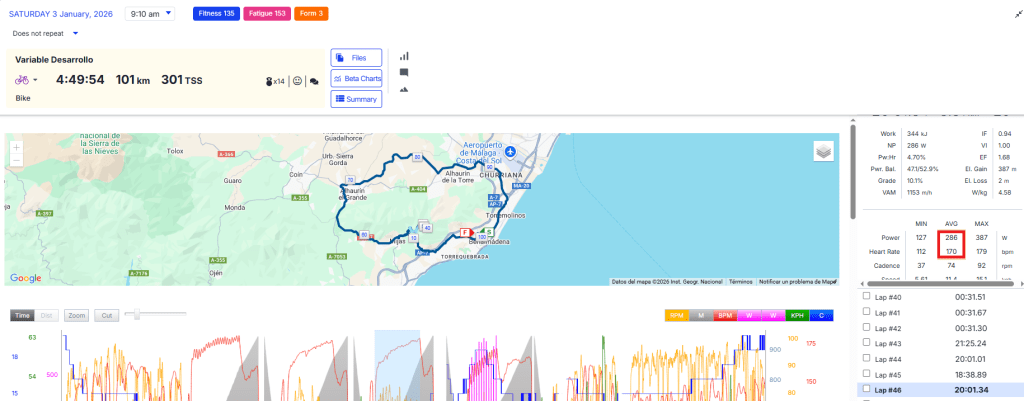Click the bar chart analysis icon

pyautogui.click(x=404, y=57)
